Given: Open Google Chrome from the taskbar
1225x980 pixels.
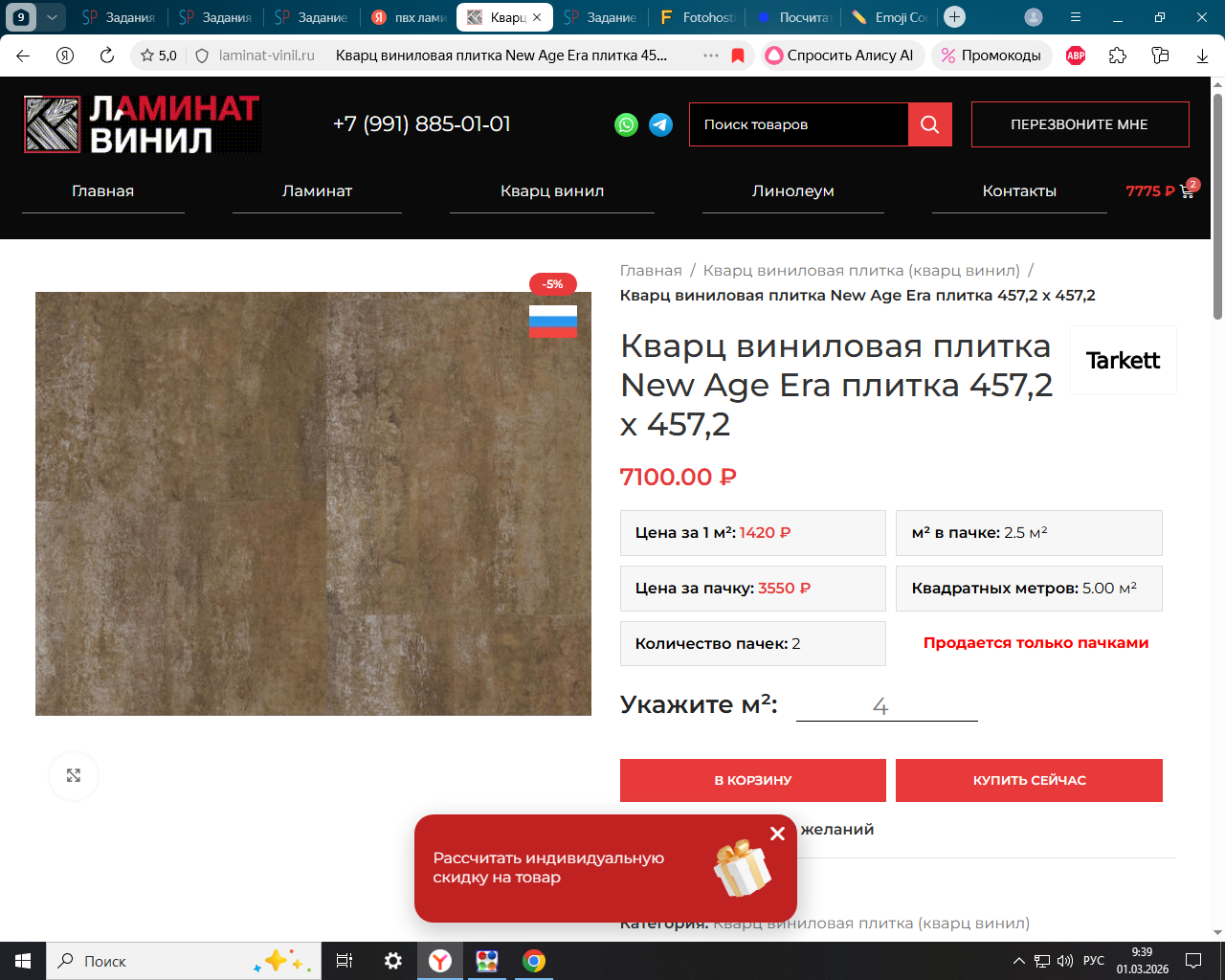Looking at the screenshot, I should click(x=534, y=961).
